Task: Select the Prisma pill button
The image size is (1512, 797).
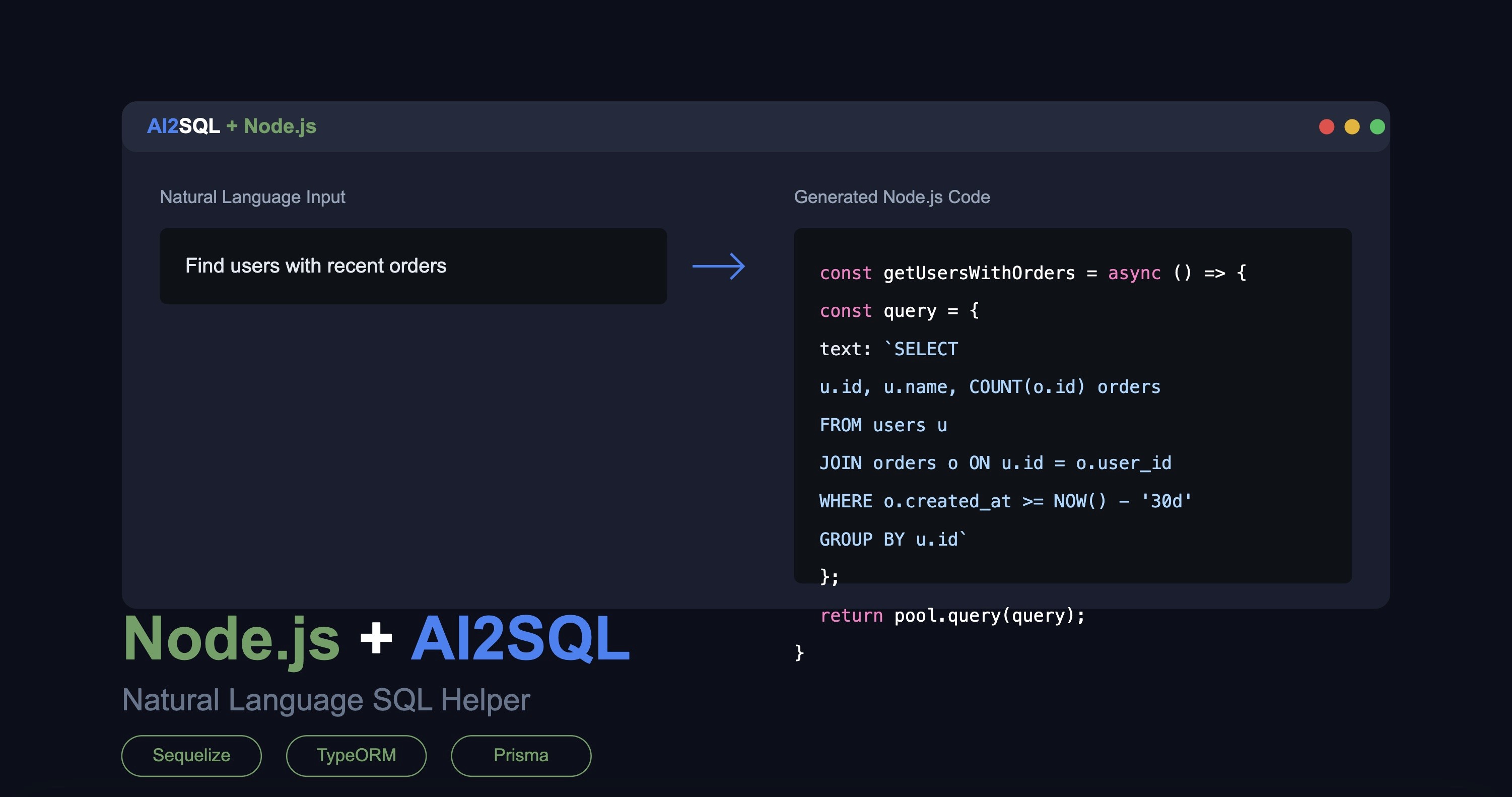Action: coord(521,755)
